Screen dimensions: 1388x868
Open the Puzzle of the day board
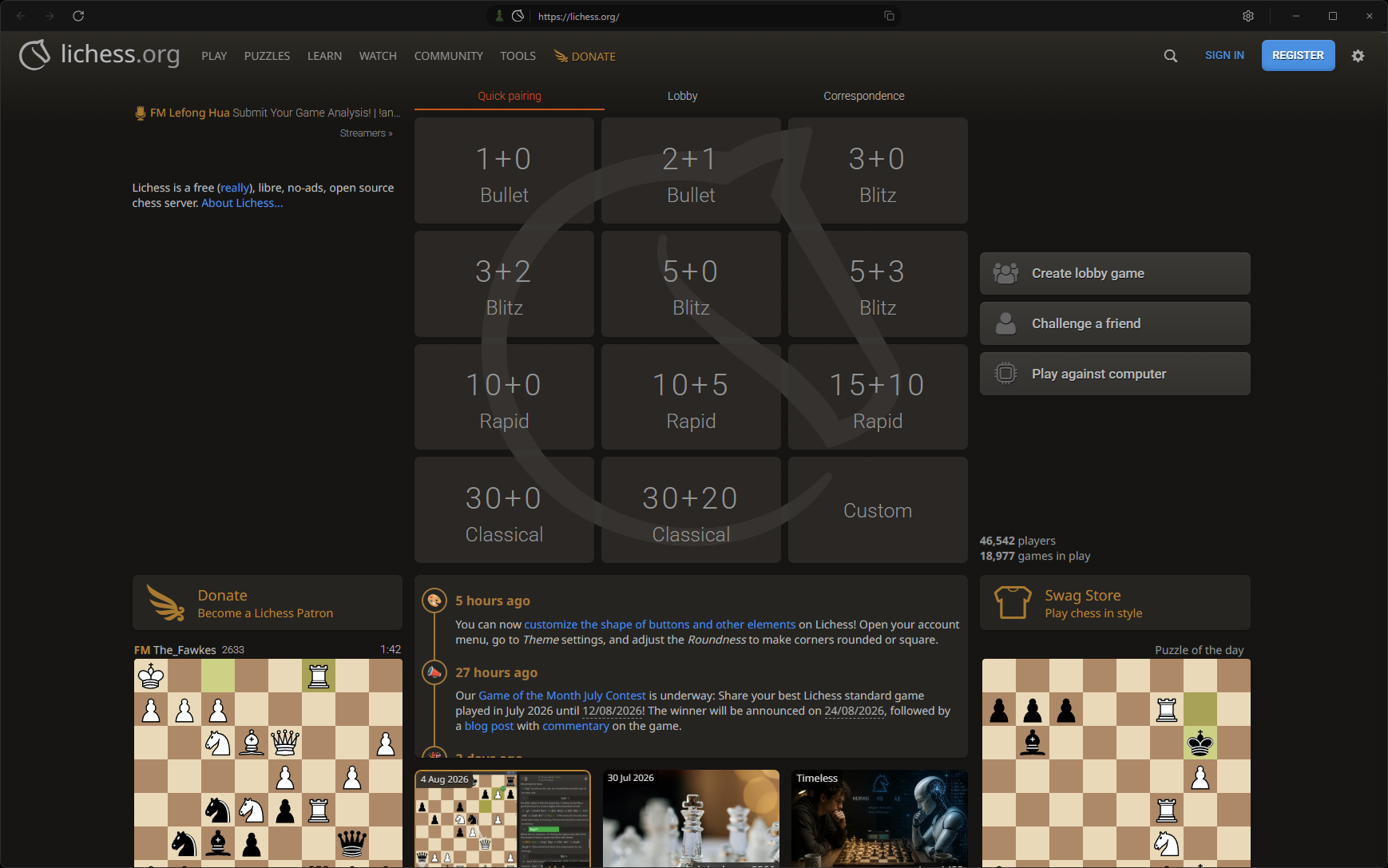(1116, 763)
